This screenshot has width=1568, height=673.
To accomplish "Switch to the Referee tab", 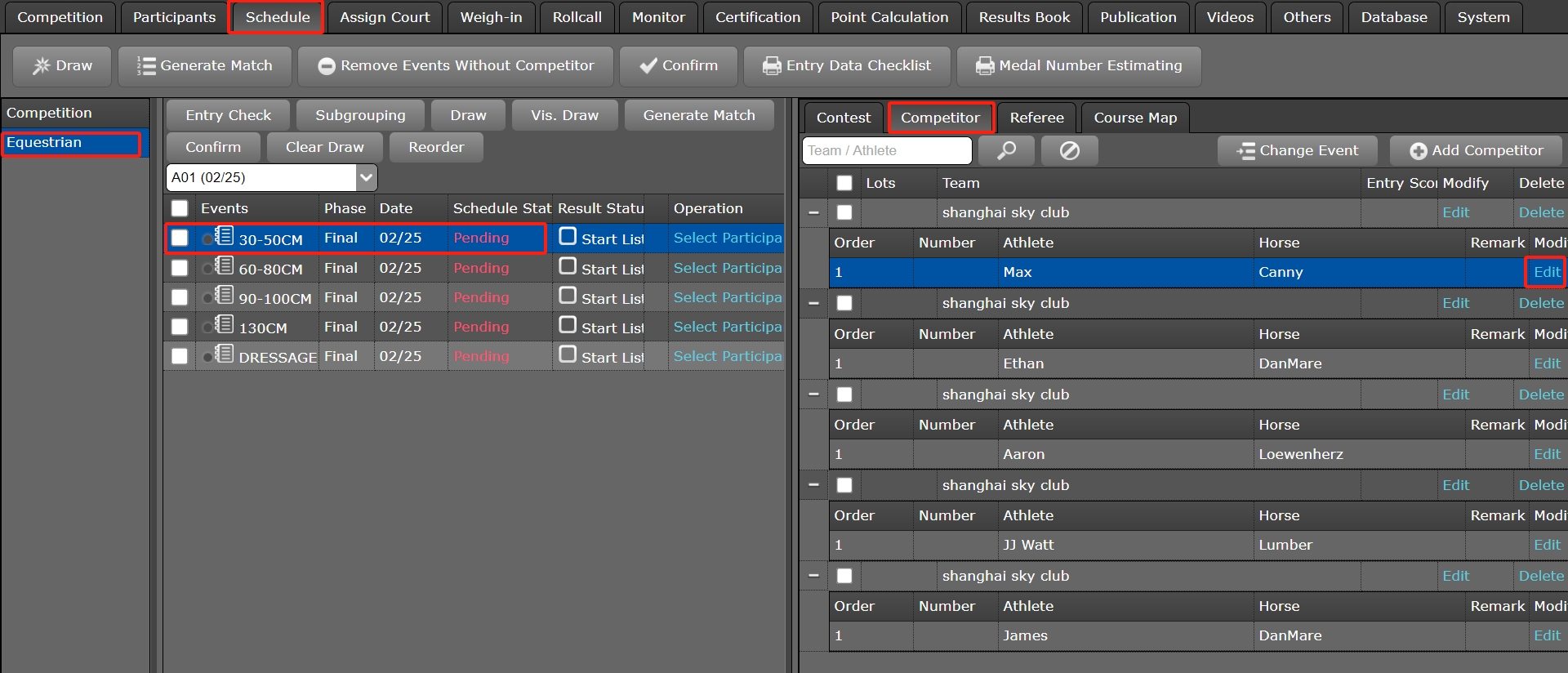I will pos(1036,118).
